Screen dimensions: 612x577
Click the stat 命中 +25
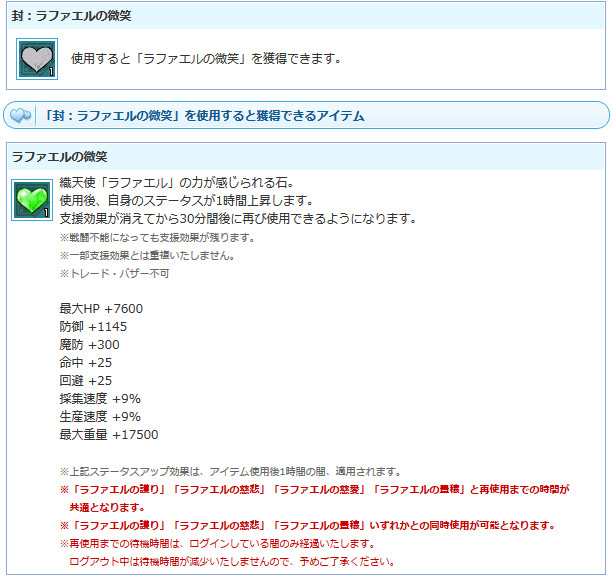coord(85,362)
